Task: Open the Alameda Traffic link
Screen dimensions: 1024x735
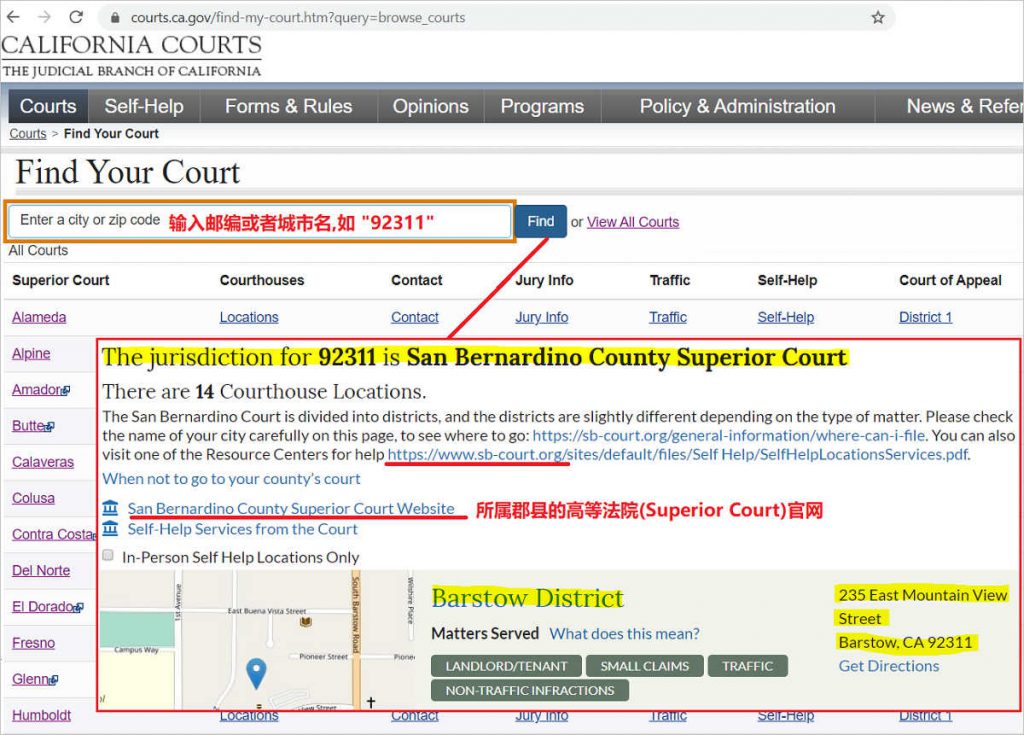Action: click(x=667, y=318)
